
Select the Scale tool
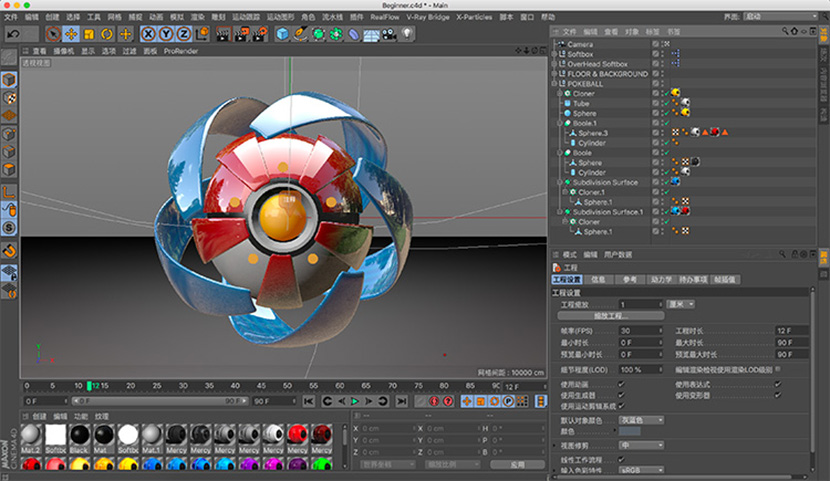point(89,34)
